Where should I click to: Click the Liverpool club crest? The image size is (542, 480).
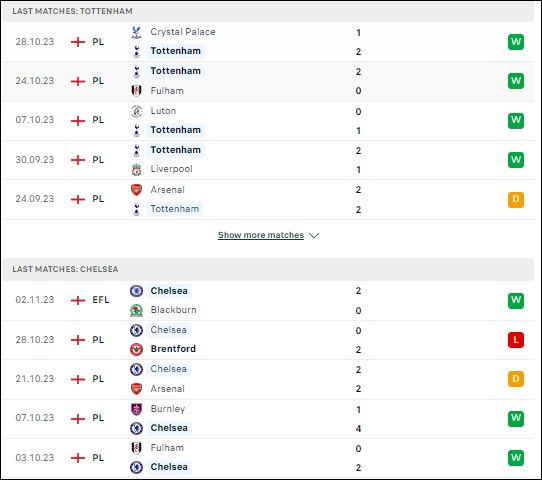coord(137,169)
